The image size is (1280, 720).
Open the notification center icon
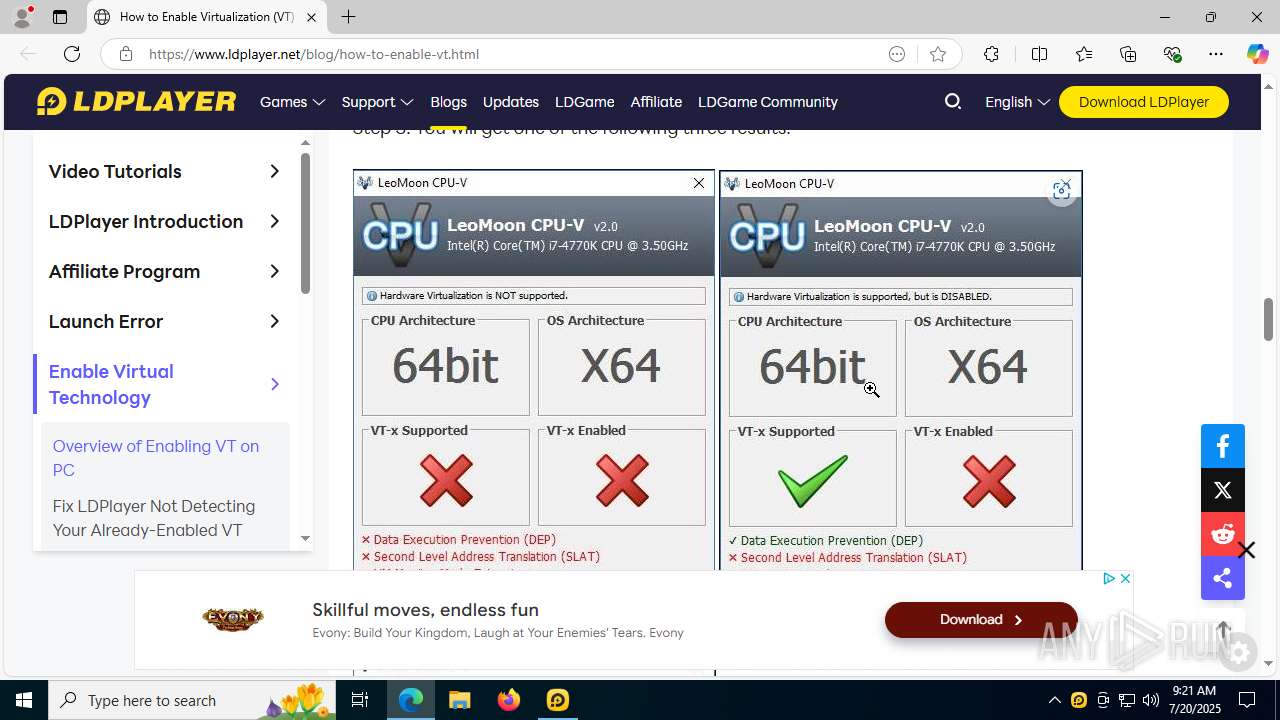(1247, 700)
